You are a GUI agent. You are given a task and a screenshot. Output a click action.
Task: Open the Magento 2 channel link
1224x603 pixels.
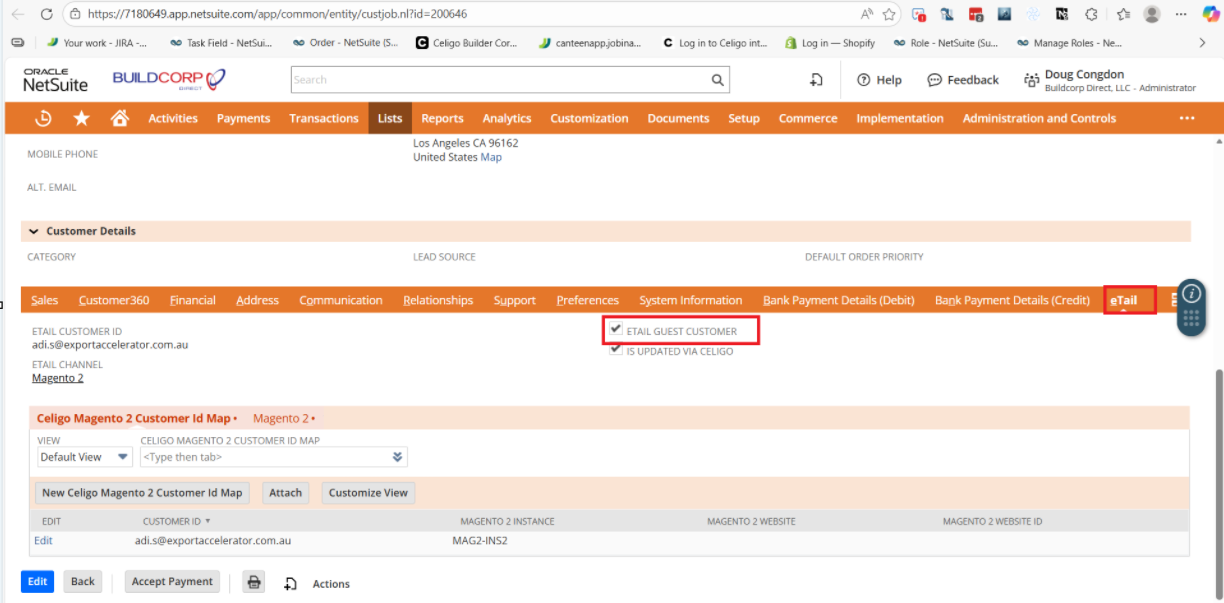click(58, 378)
